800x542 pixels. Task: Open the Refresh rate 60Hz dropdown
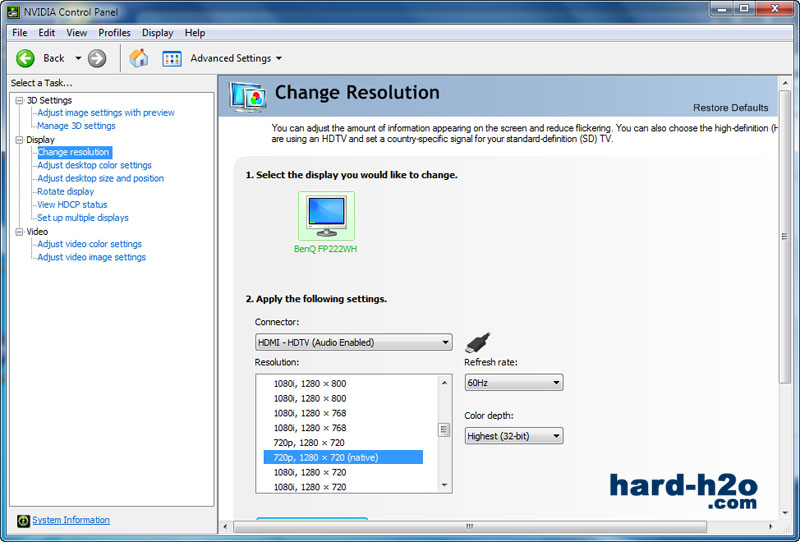tap(514, 383)
